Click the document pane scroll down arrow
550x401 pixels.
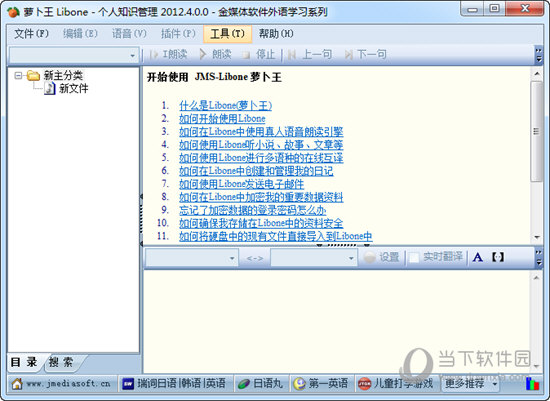537,237
